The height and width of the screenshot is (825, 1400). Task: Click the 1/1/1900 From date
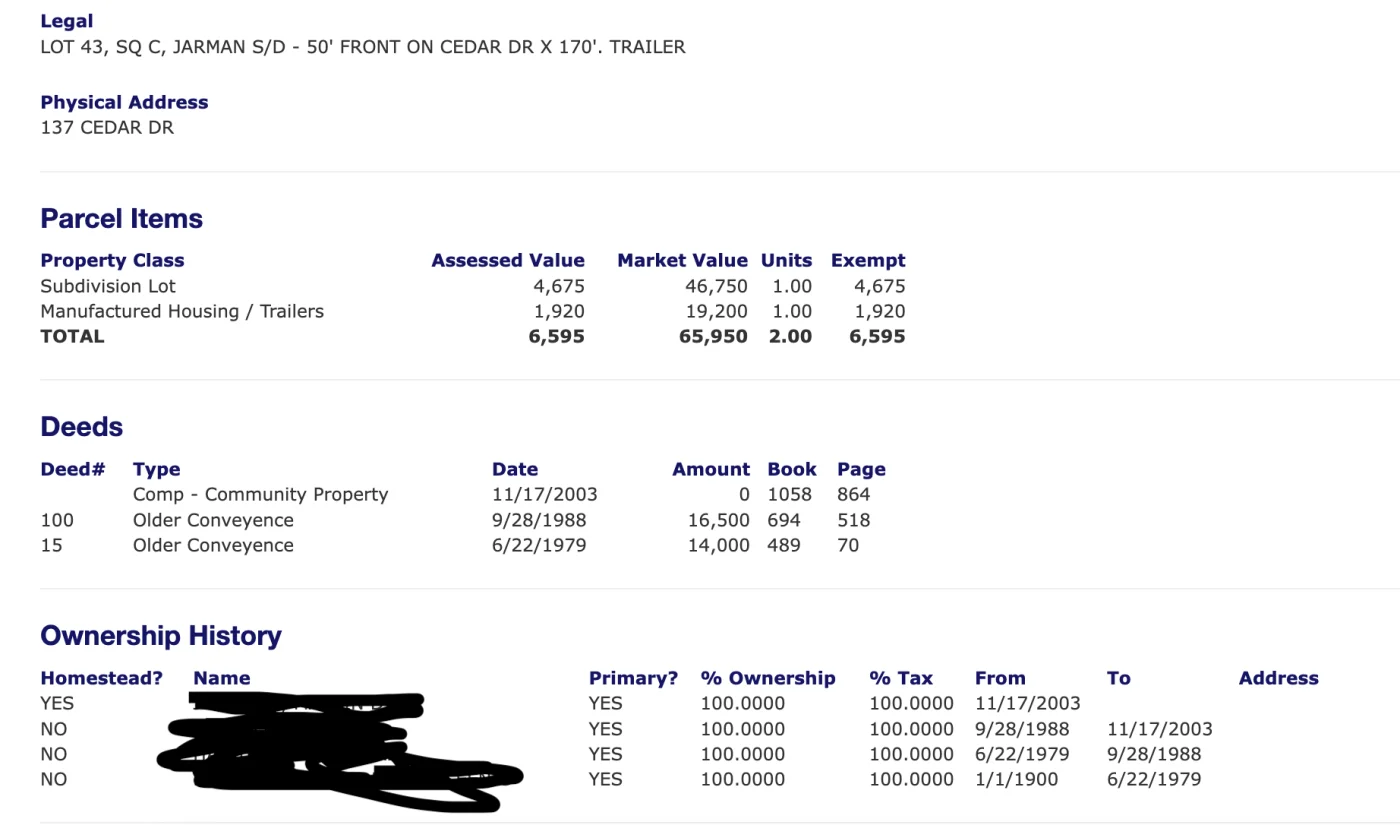pyautogui.click(x=1016, y=779)
